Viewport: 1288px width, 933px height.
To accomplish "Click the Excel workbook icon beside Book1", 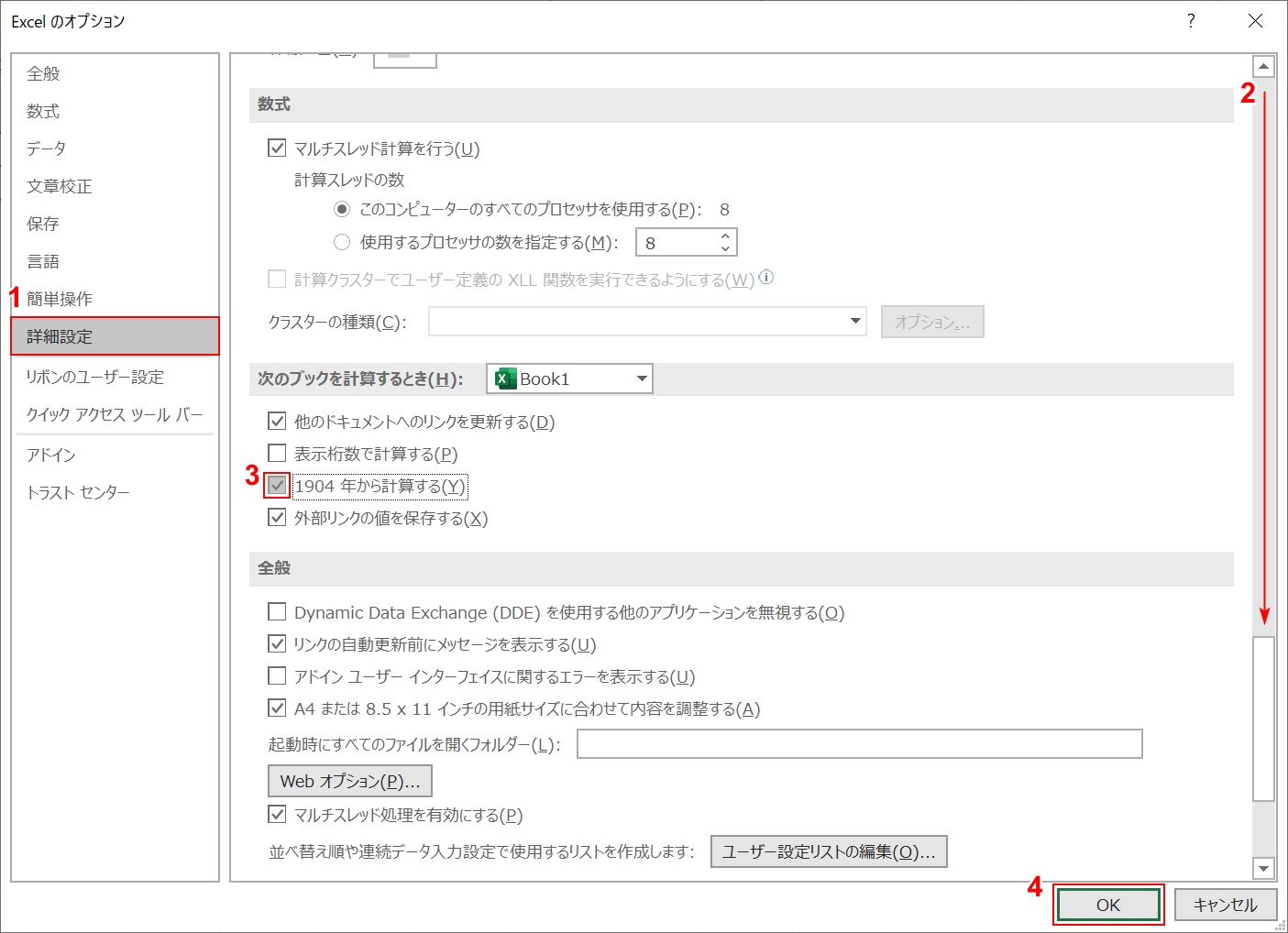I will pyautogui.click(x=504, y=378).
